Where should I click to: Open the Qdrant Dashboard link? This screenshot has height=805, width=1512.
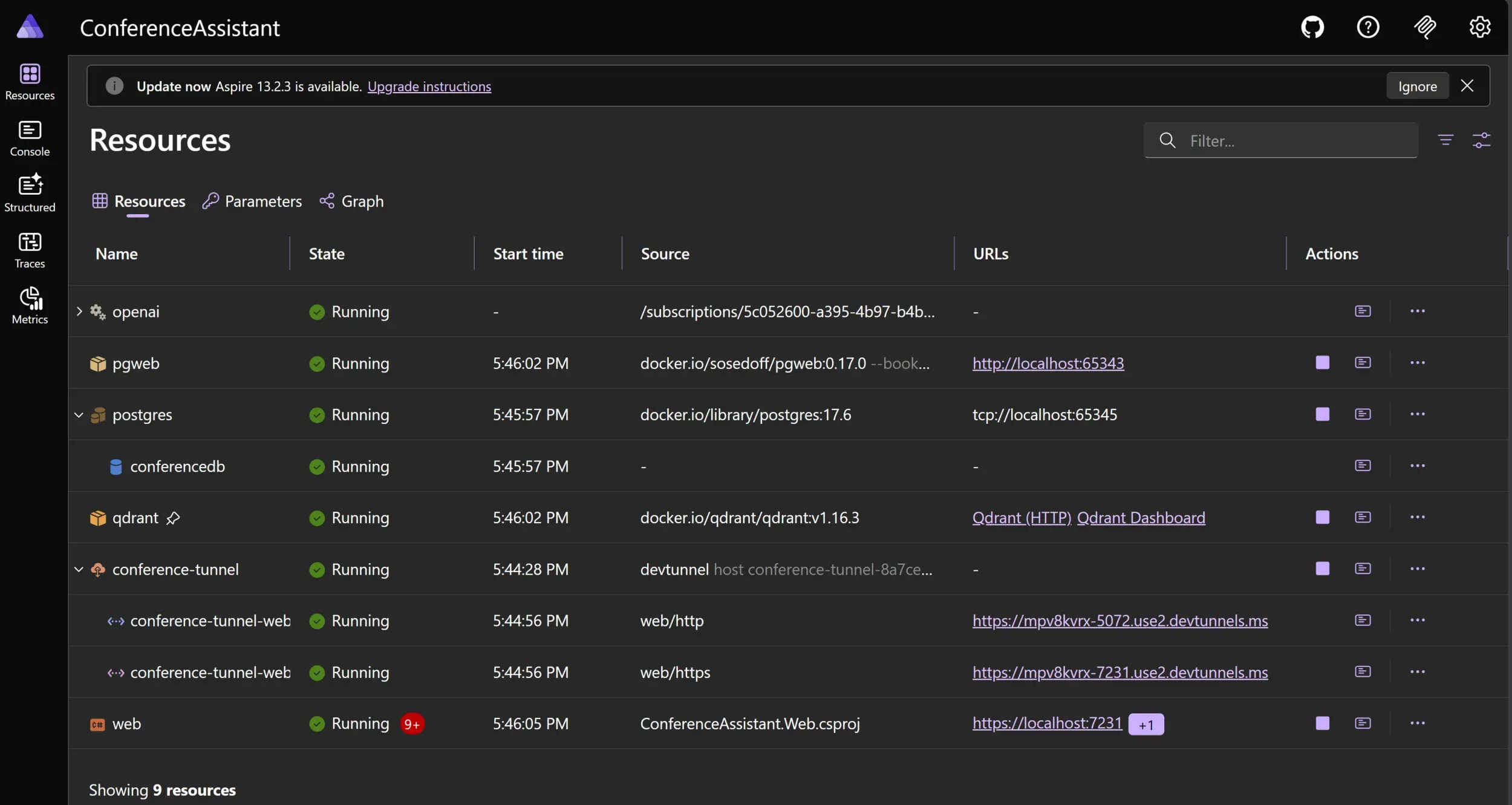coord(1141,518)
